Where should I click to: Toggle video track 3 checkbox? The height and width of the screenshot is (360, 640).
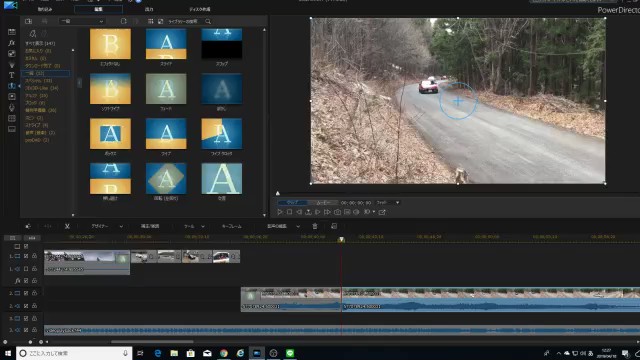26,318
